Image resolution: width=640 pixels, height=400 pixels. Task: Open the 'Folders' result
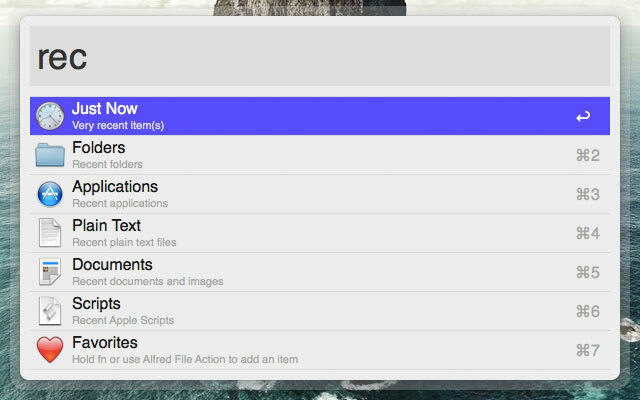320,155
